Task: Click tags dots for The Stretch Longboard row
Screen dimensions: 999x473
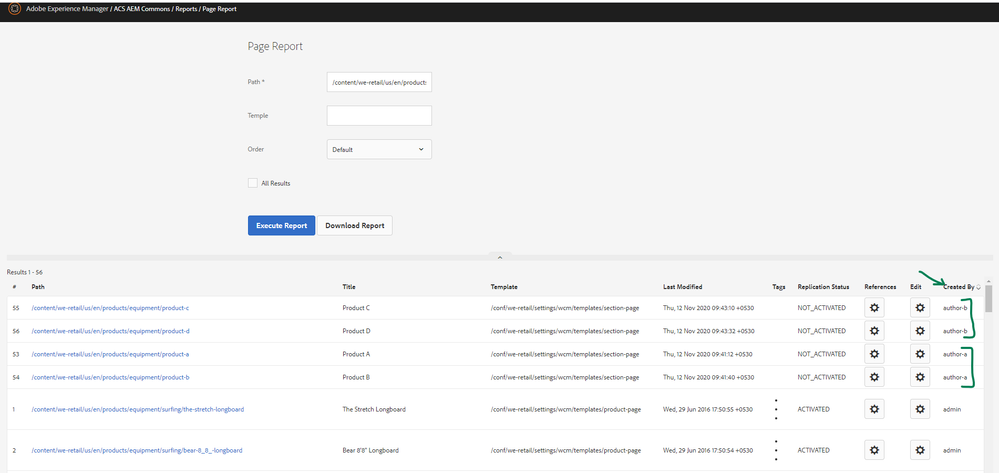Action: pyautogui.click(x=776, y=409)
